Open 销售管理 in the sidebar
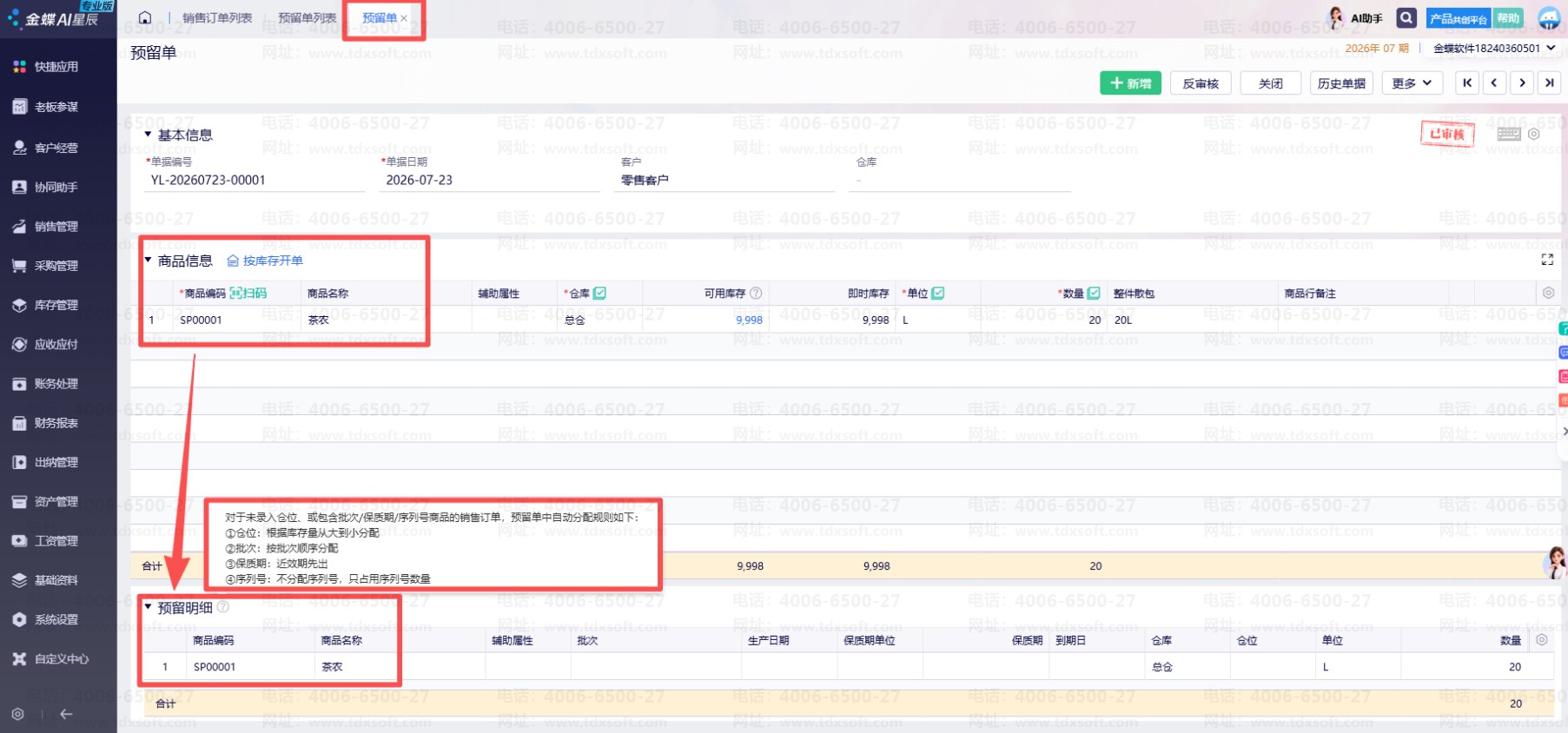Screen dimensions: 1568x733 (x=56, y=227)
